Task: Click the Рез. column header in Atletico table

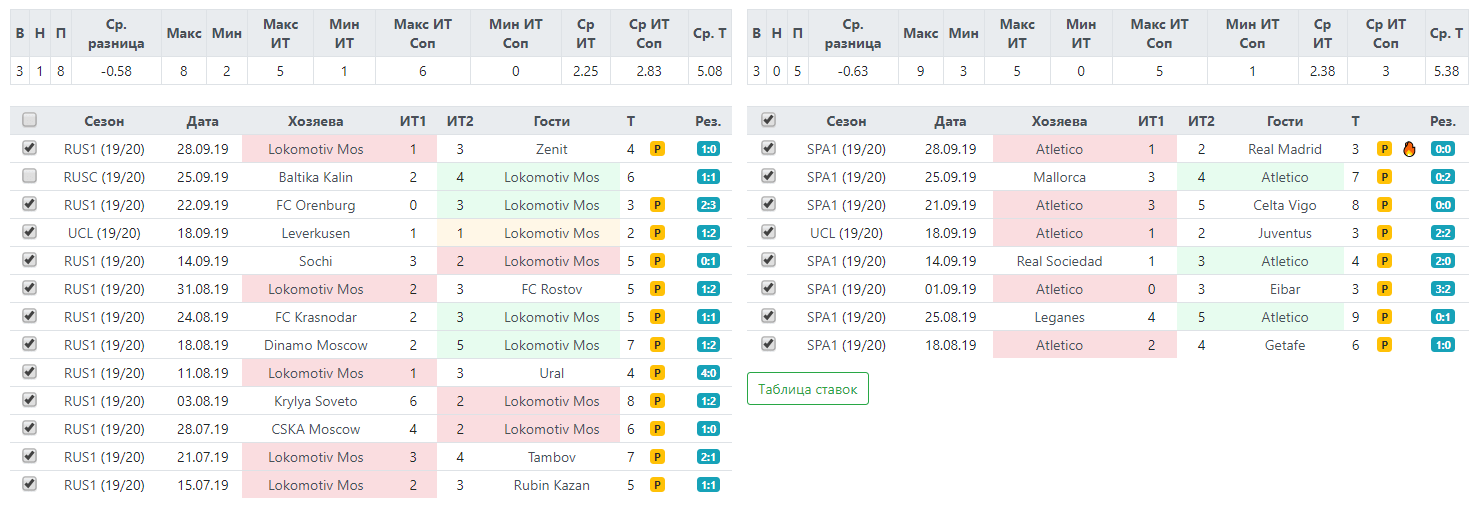Action: tap(1442, 121)
